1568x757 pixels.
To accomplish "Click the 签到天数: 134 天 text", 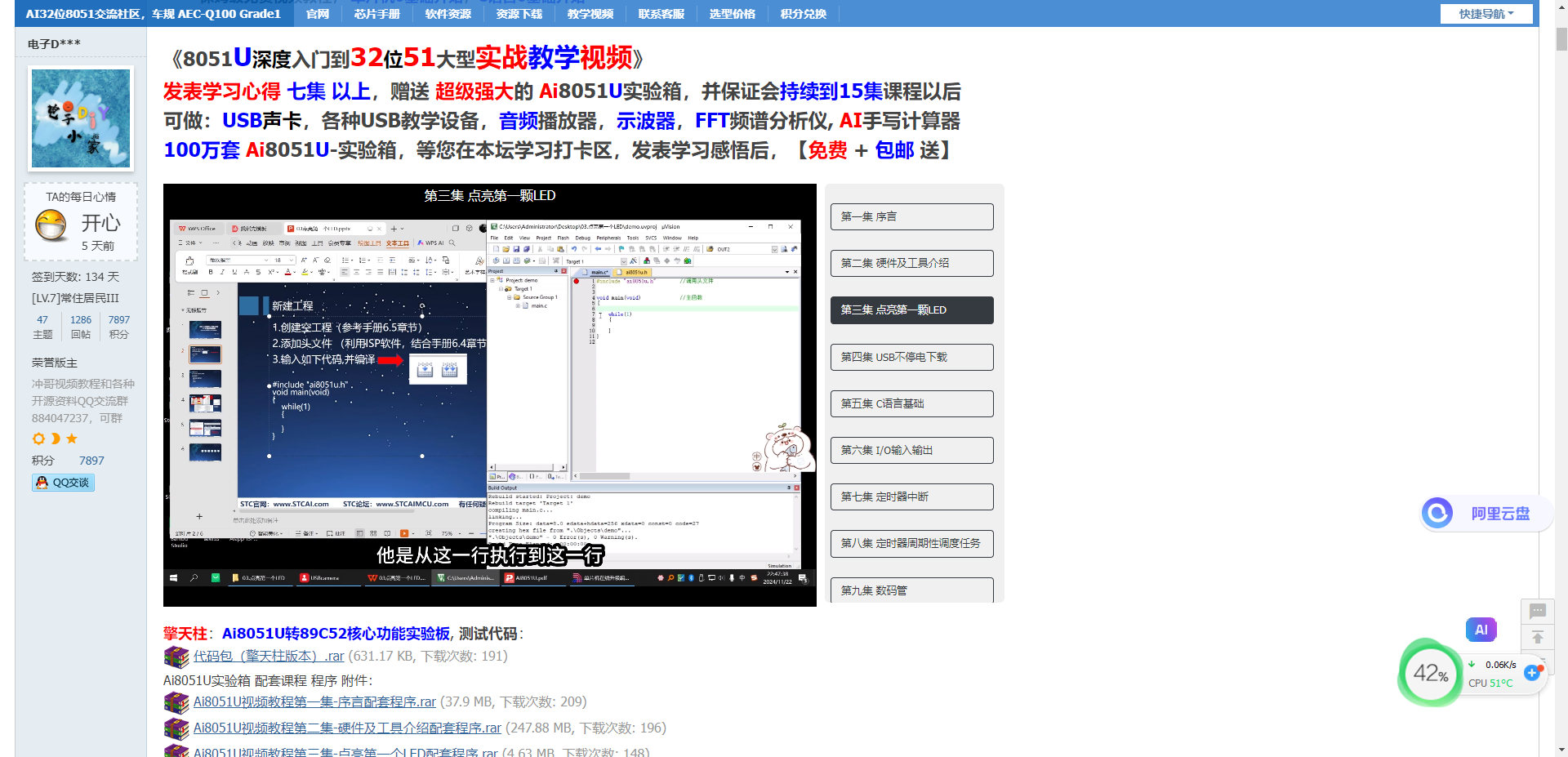I will click(75, 277).
